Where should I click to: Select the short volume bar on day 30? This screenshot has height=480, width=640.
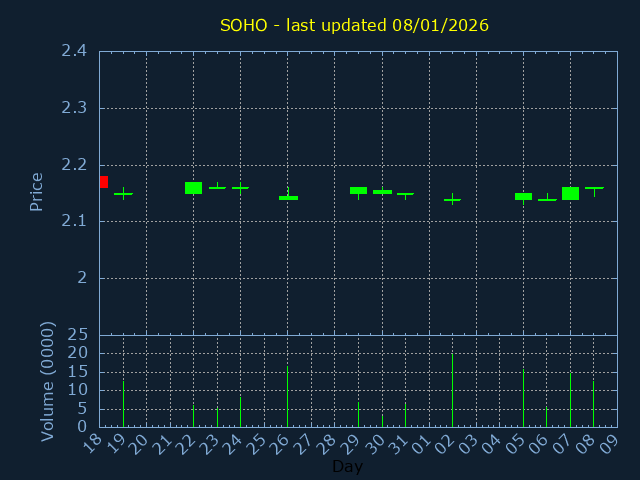pyautogui.click(x=382, y=420)
